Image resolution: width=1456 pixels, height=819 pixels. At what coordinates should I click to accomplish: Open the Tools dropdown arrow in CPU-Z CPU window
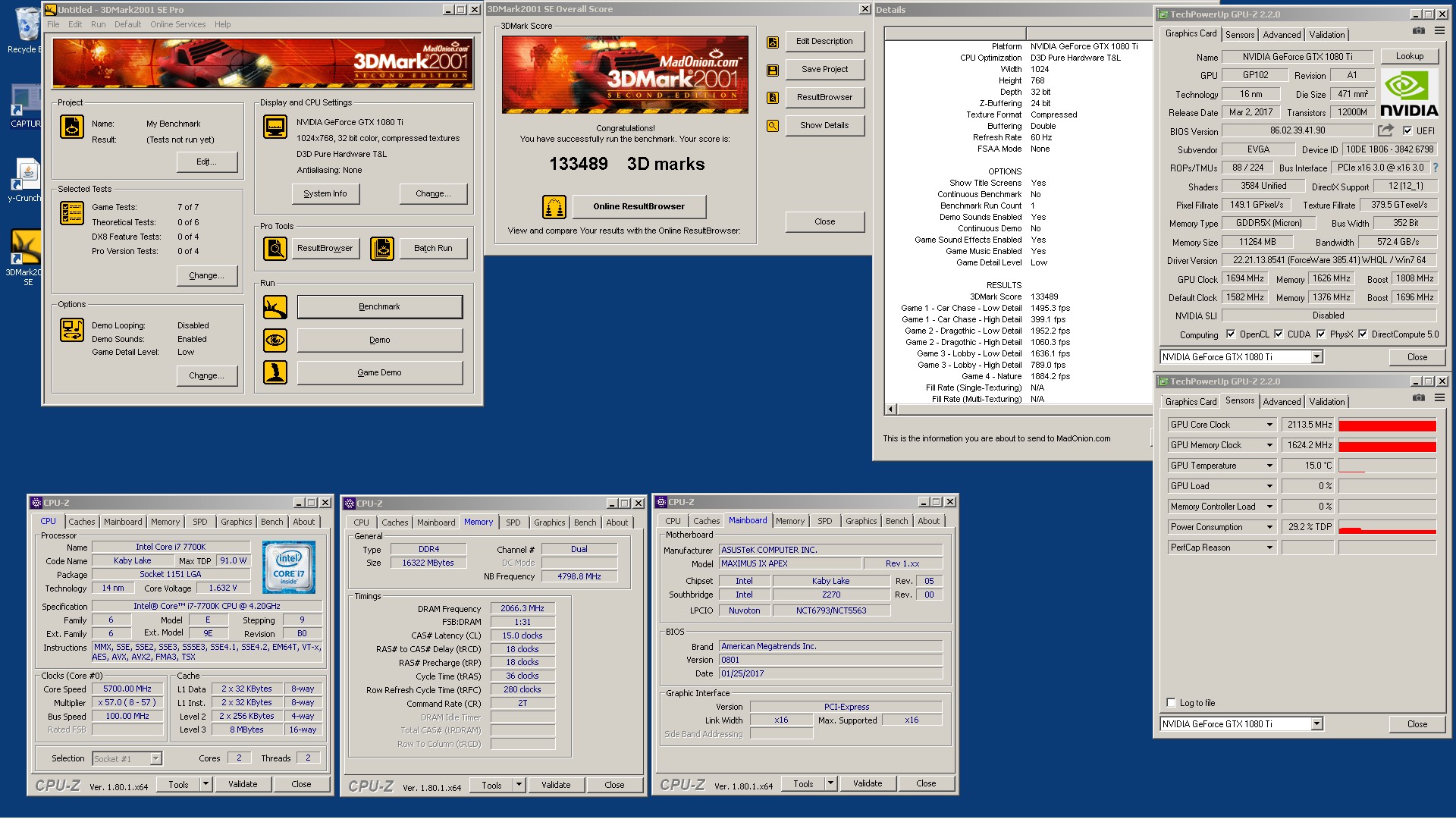pos(206,784)
